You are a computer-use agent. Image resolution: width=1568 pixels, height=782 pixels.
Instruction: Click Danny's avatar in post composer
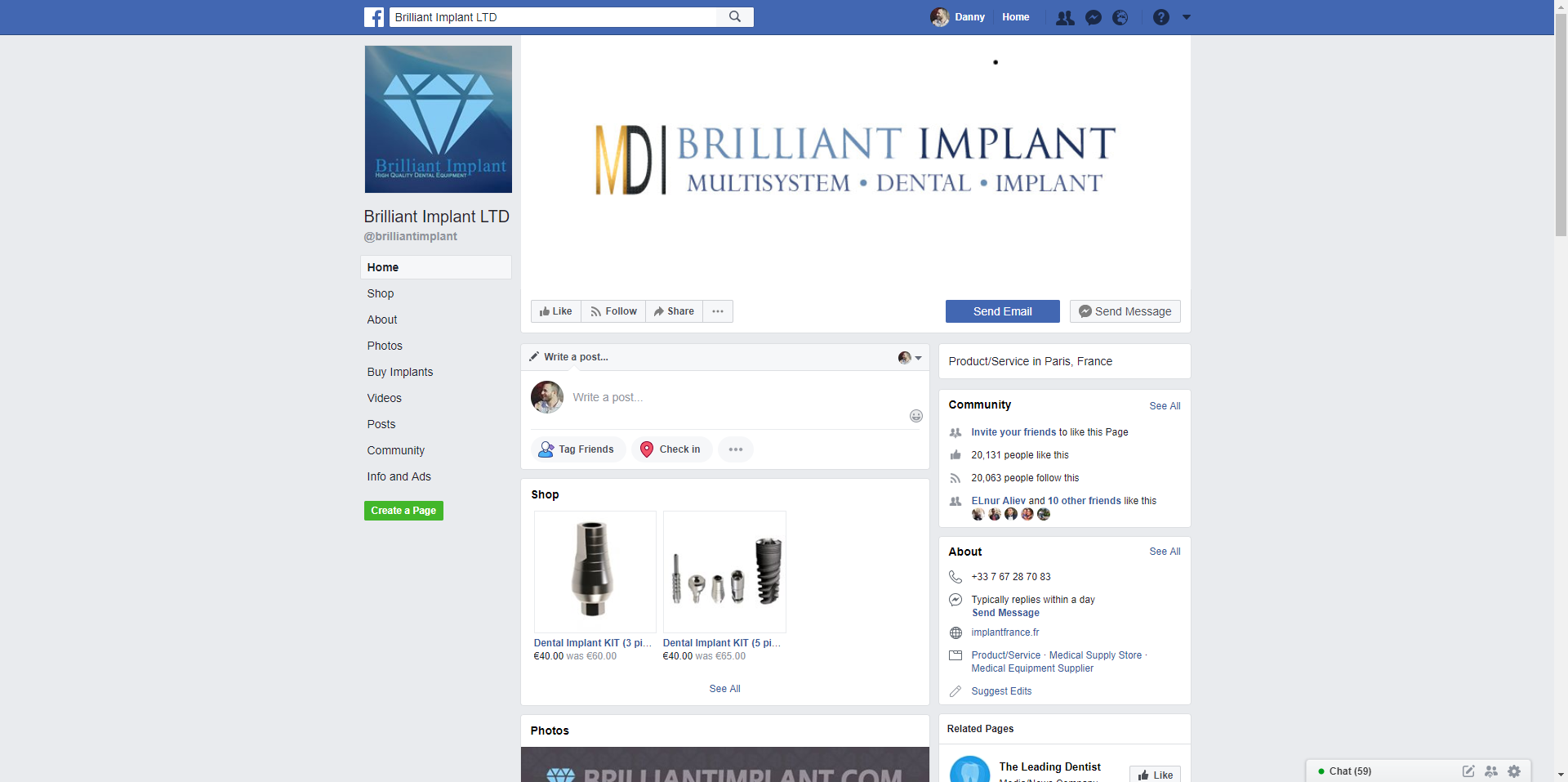[x=547, y=397]
